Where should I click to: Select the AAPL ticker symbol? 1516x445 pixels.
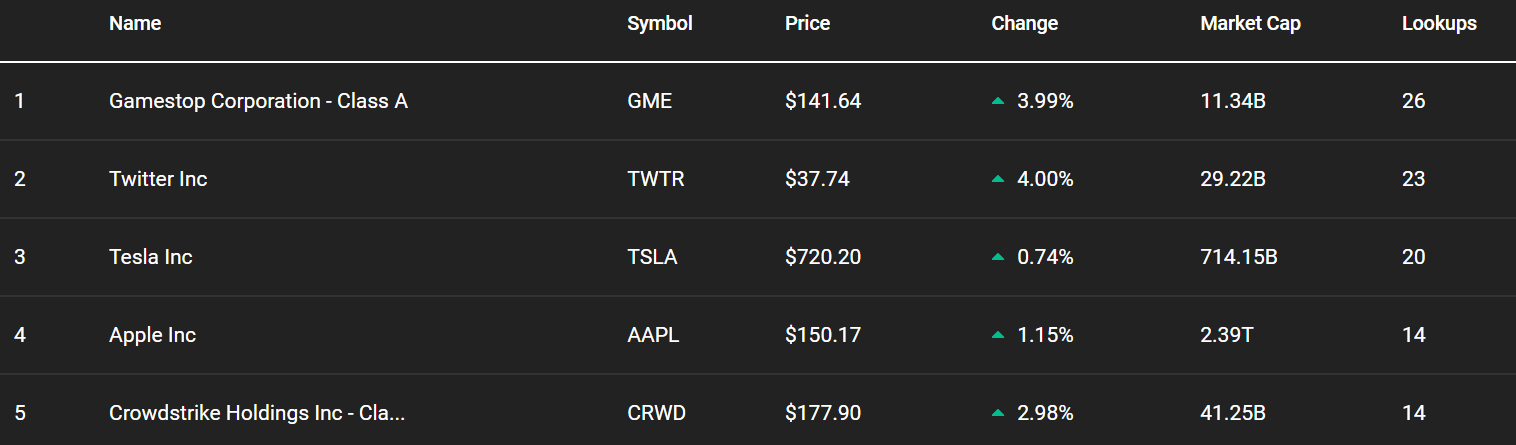(653, 335)
